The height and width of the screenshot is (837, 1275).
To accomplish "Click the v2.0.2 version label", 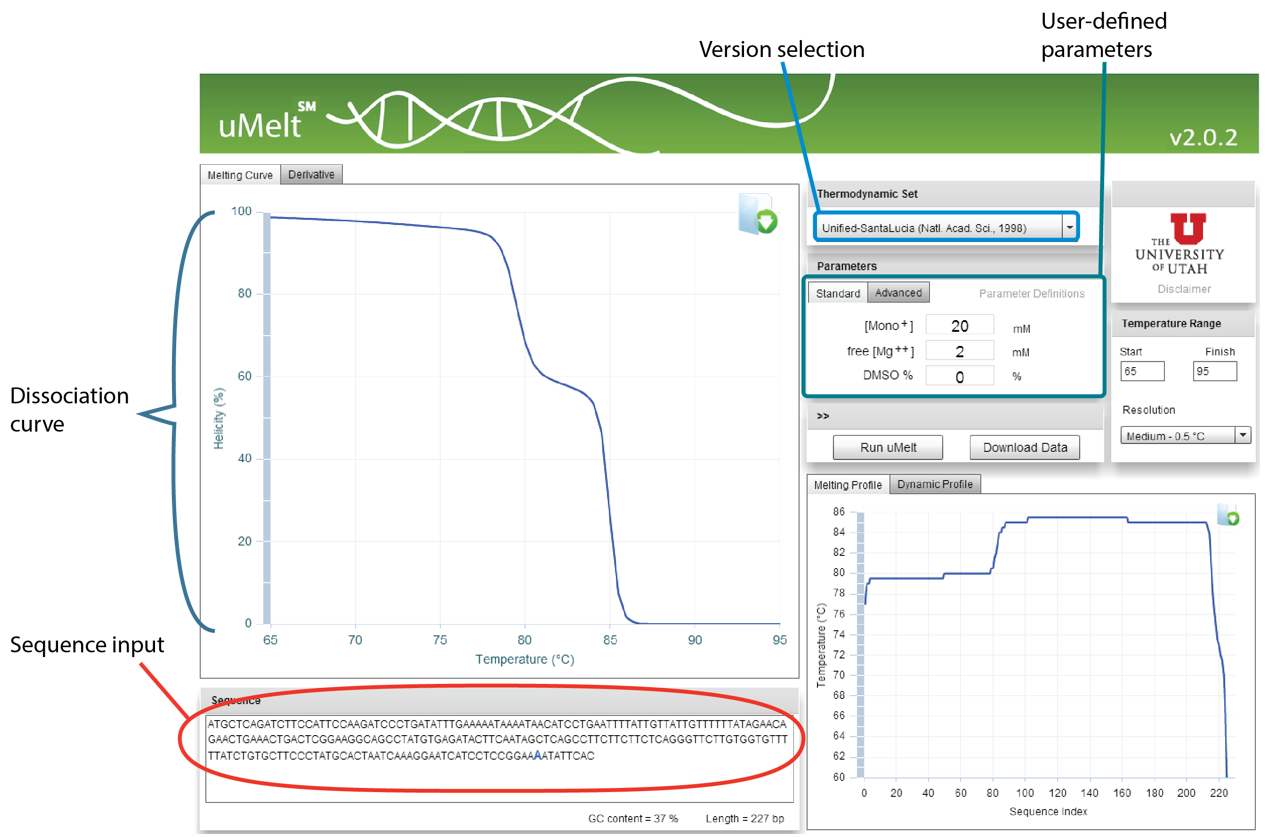I will [x=1203, y=137].
